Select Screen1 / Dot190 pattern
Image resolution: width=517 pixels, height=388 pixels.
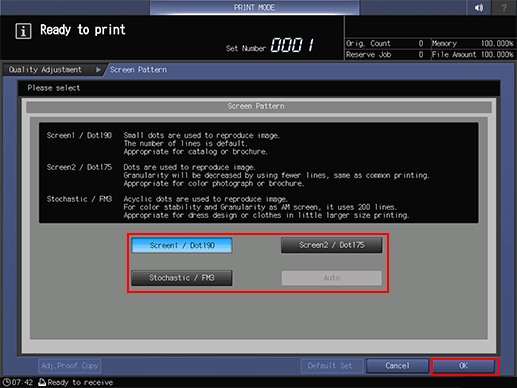(182, 245)
